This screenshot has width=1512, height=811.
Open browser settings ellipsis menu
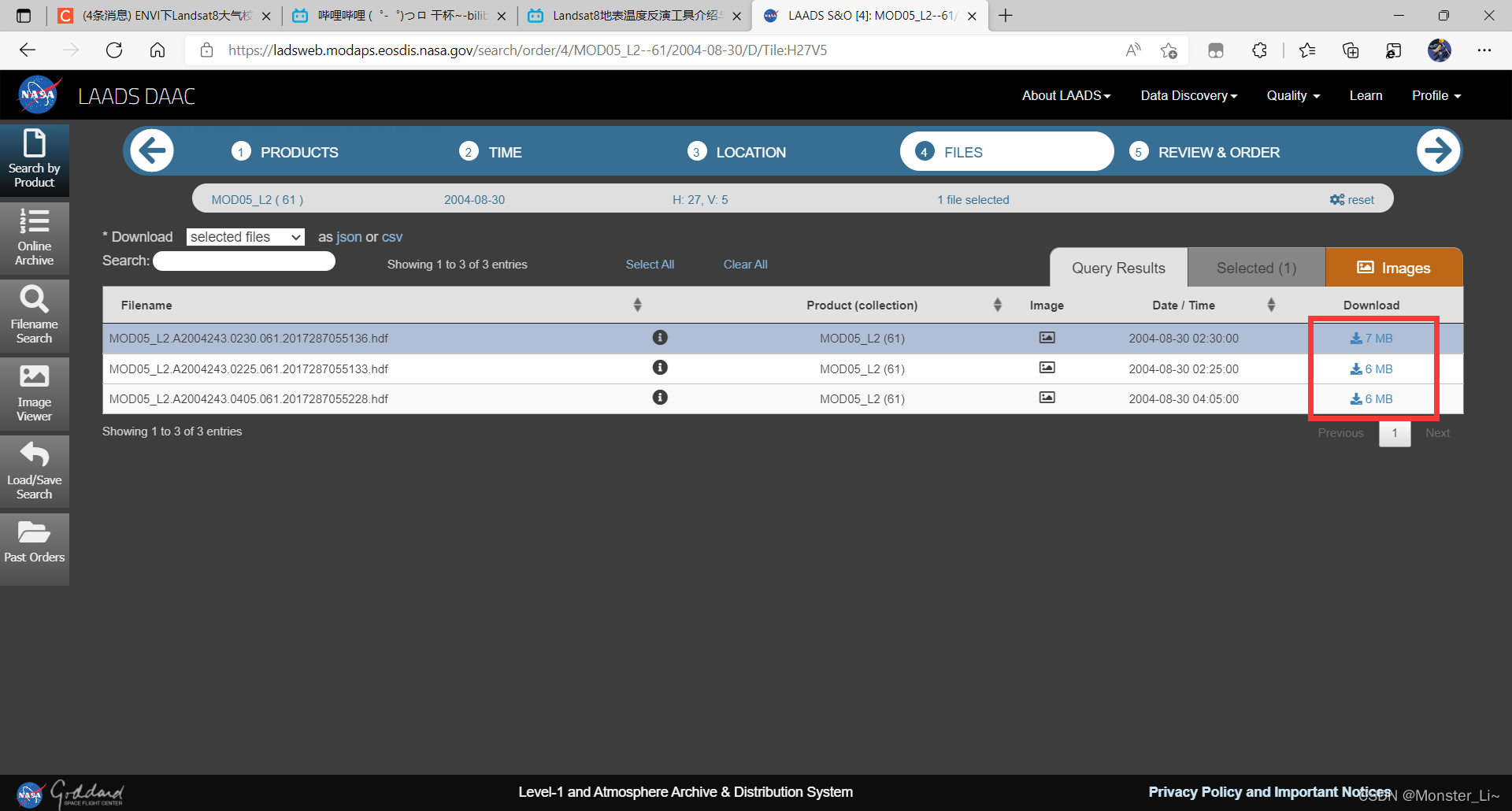[1484, 50]
